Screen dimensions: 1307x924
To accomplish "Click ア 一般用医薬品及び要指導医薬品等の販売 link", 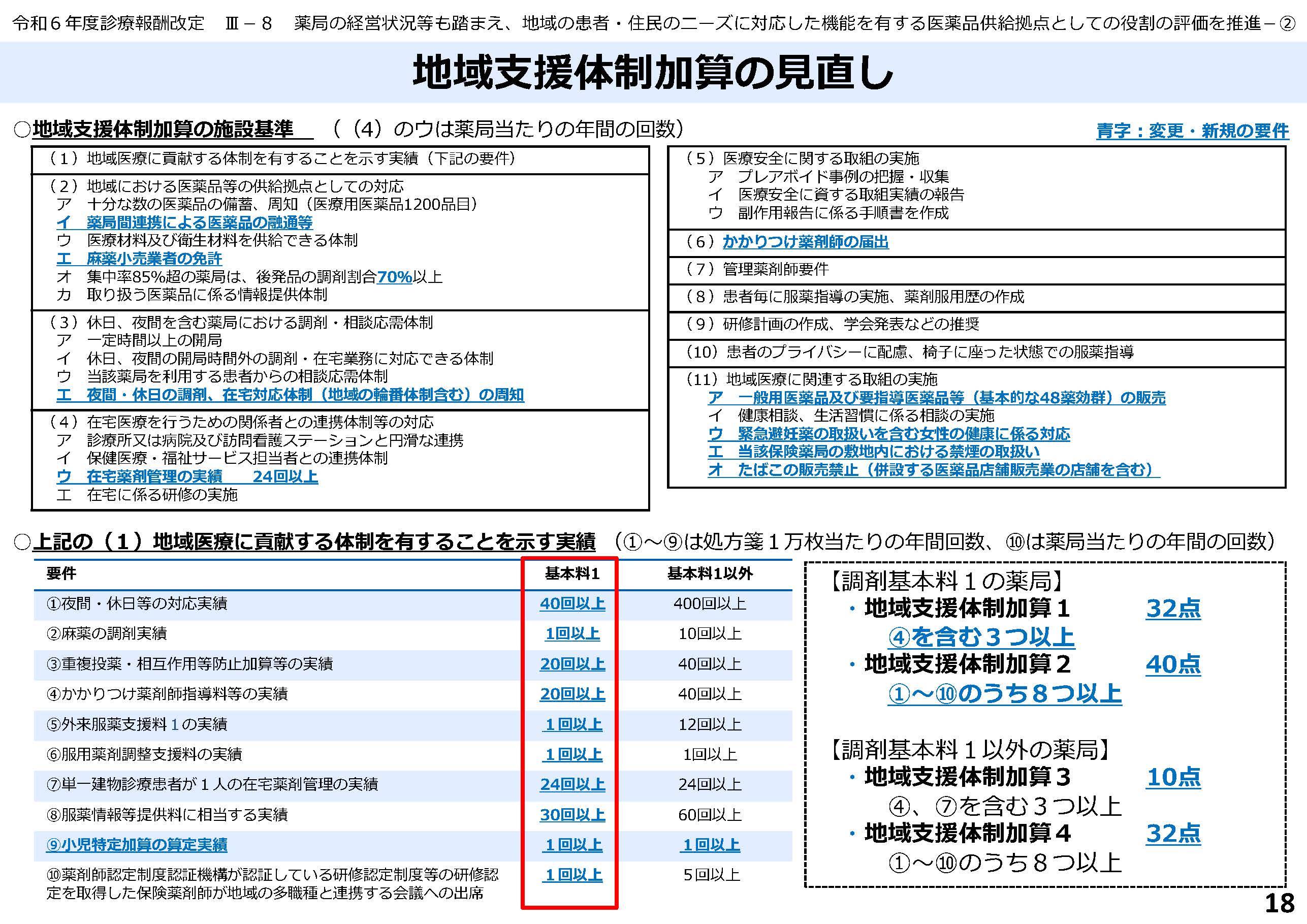I will (936, 397).
